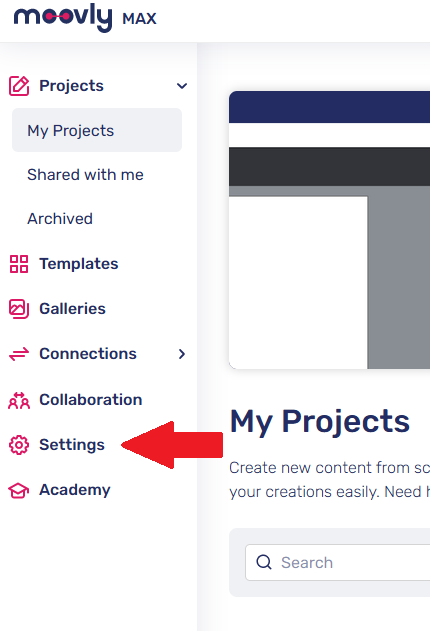The width and height of the screenshot is (430, 631).
Task: Go to Templates section
Action: [79, 264]
